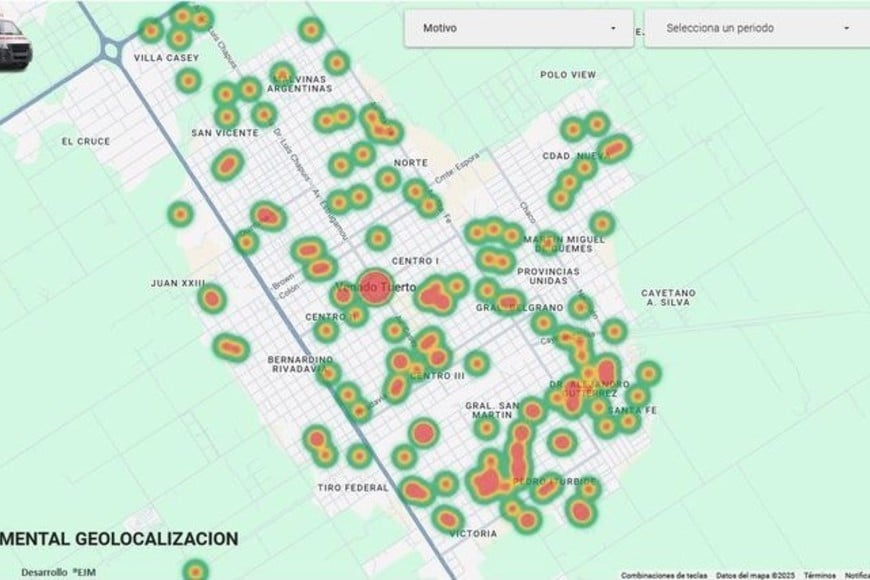Click the Cayetano A. Silva label
Image resolution: width=870 pixels, height=580 pixels.
click(x=668, y=298)
